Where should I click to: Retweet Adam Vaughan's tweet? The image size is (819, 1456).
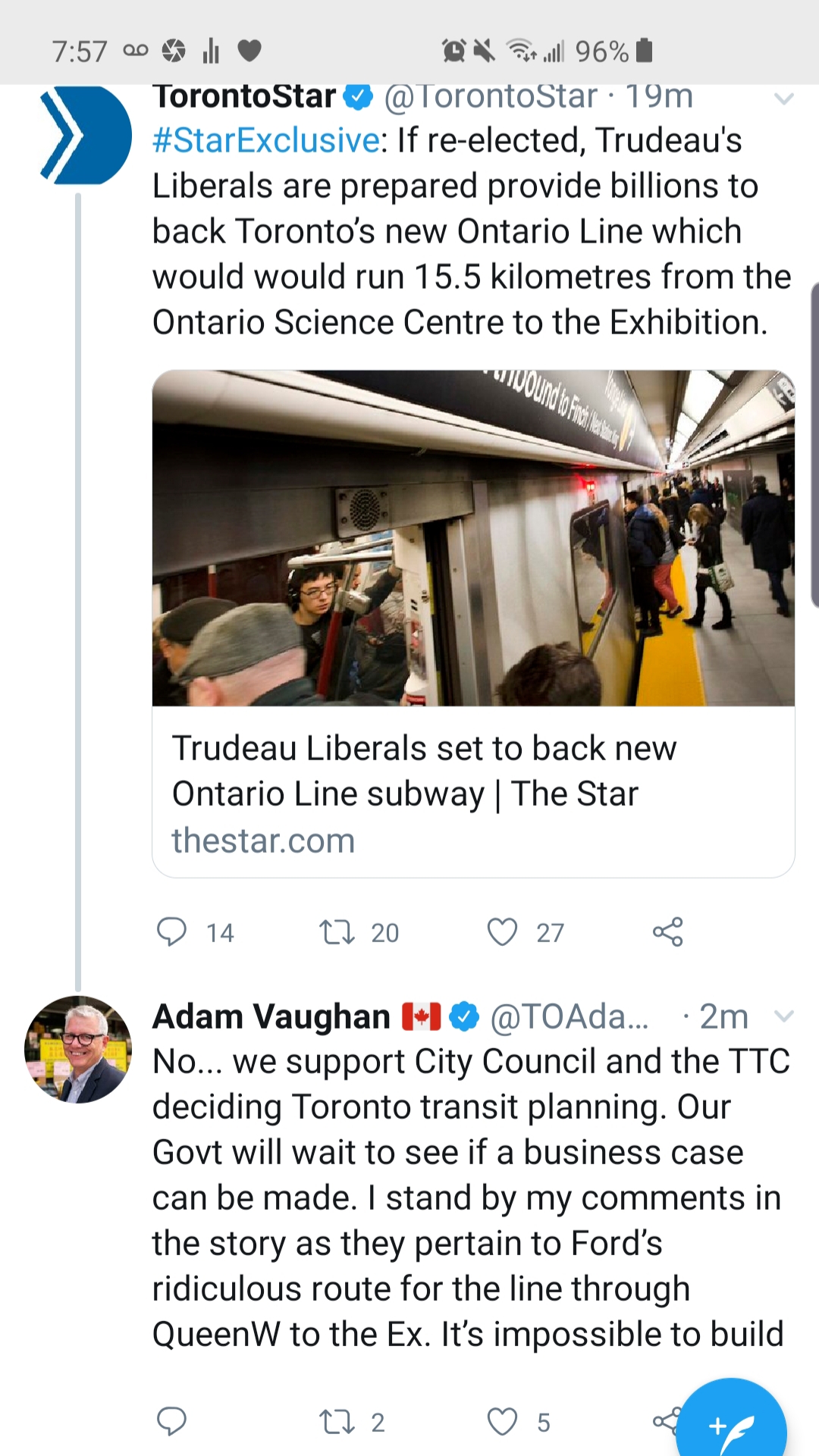point(337,1421)
